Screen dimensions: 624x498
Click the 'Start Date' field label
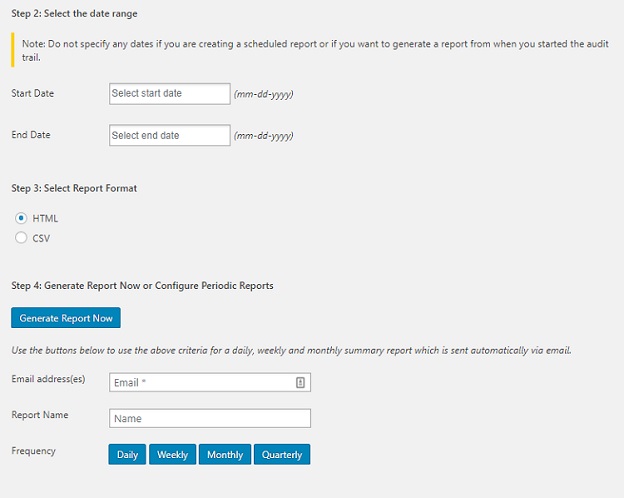point(33,94)
